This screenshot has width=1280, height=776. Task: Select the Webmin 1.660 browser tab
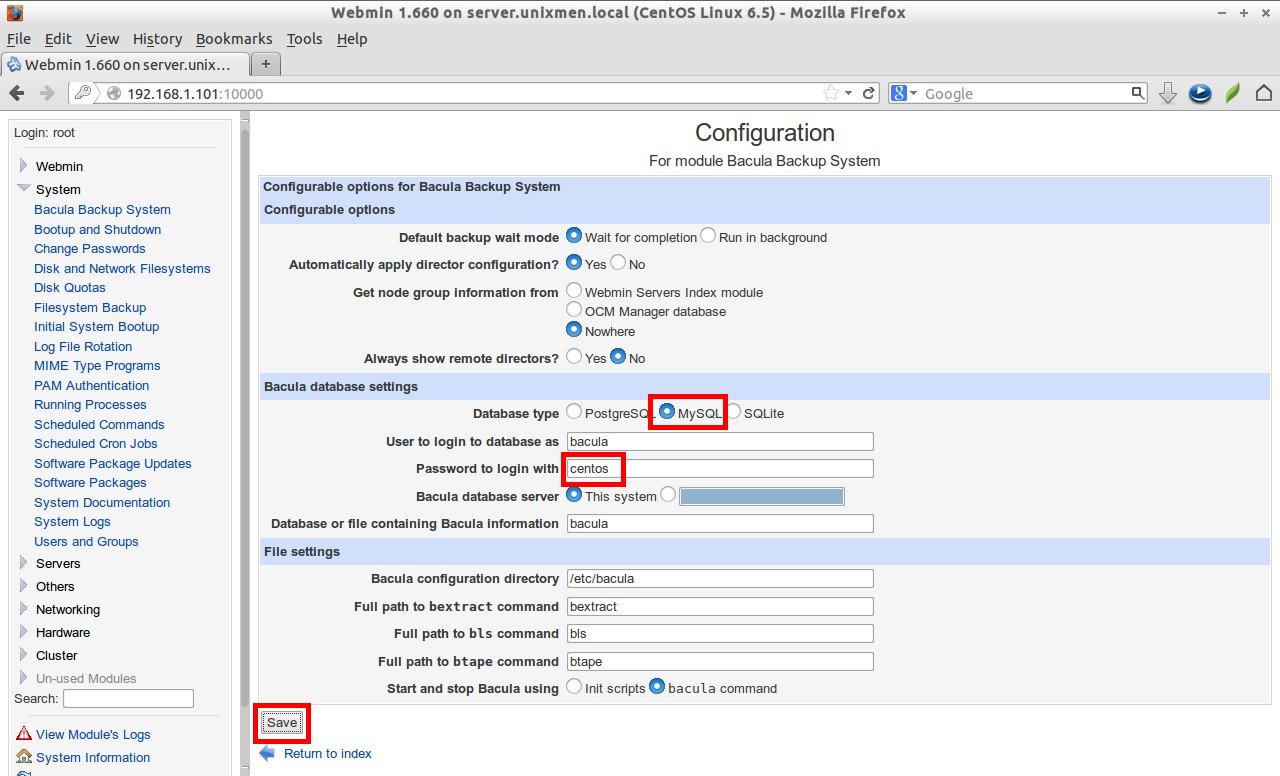click(x=123, y=64)
